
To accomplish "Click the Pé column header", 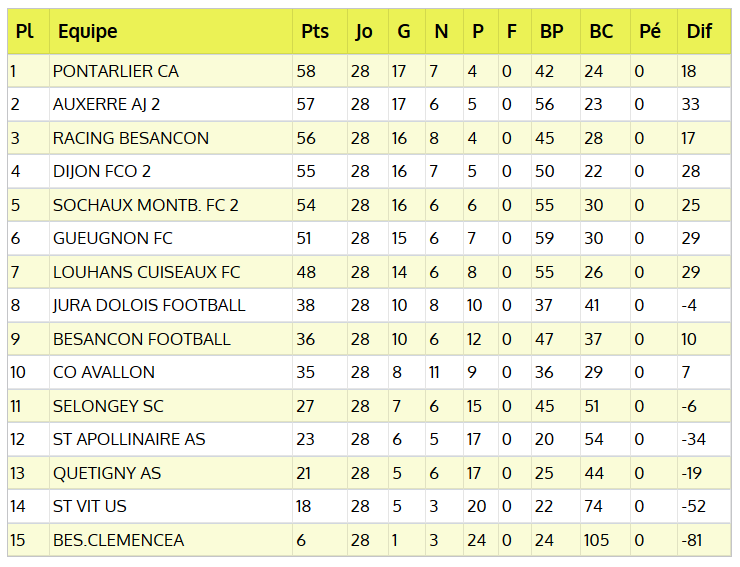I will [650, 32].
